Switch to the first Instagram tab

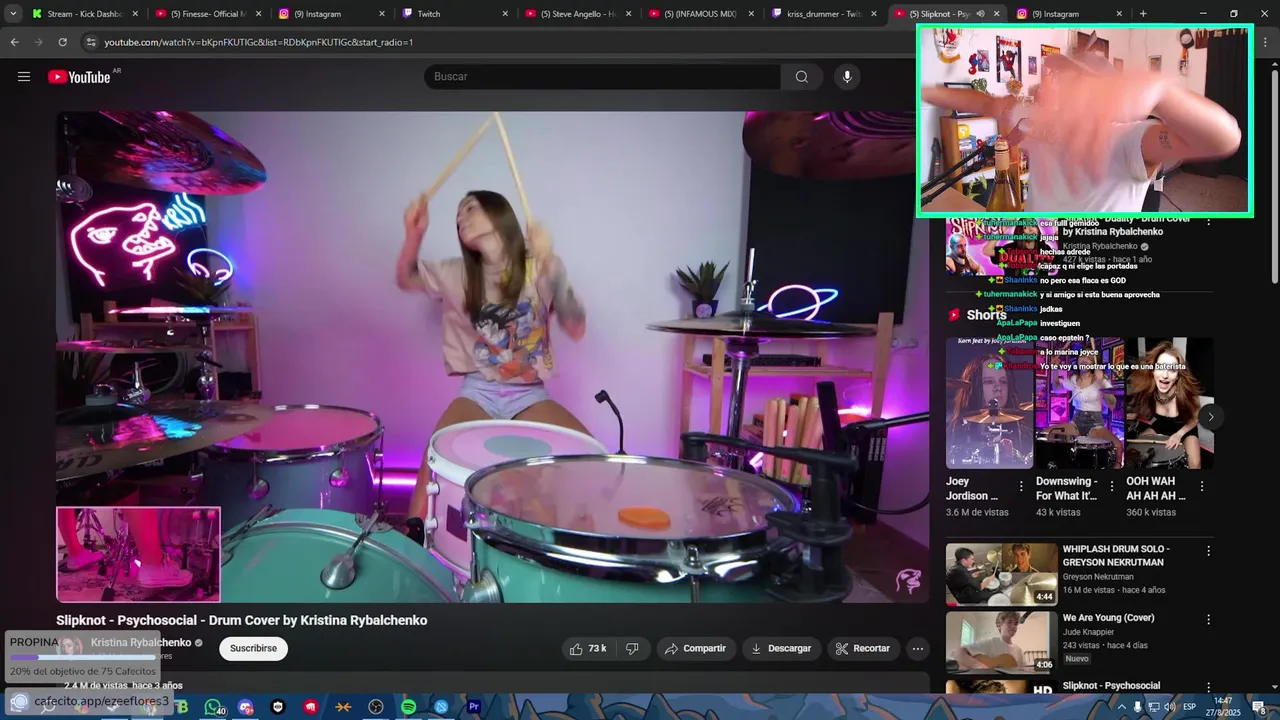tap(334, 14)
